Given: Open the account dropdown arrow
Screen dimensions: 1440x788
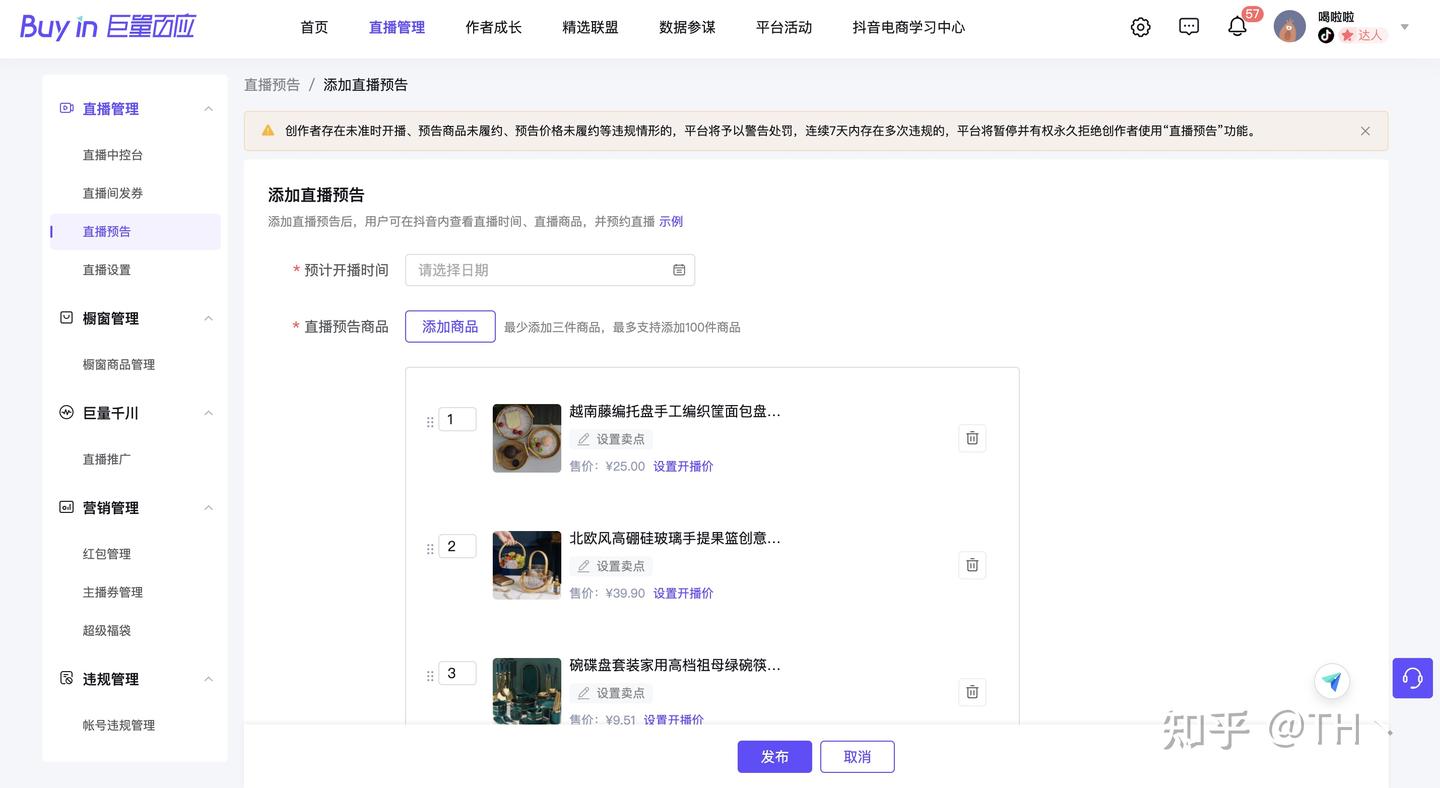Looking at the screenshot, I should pos(1405,27).
